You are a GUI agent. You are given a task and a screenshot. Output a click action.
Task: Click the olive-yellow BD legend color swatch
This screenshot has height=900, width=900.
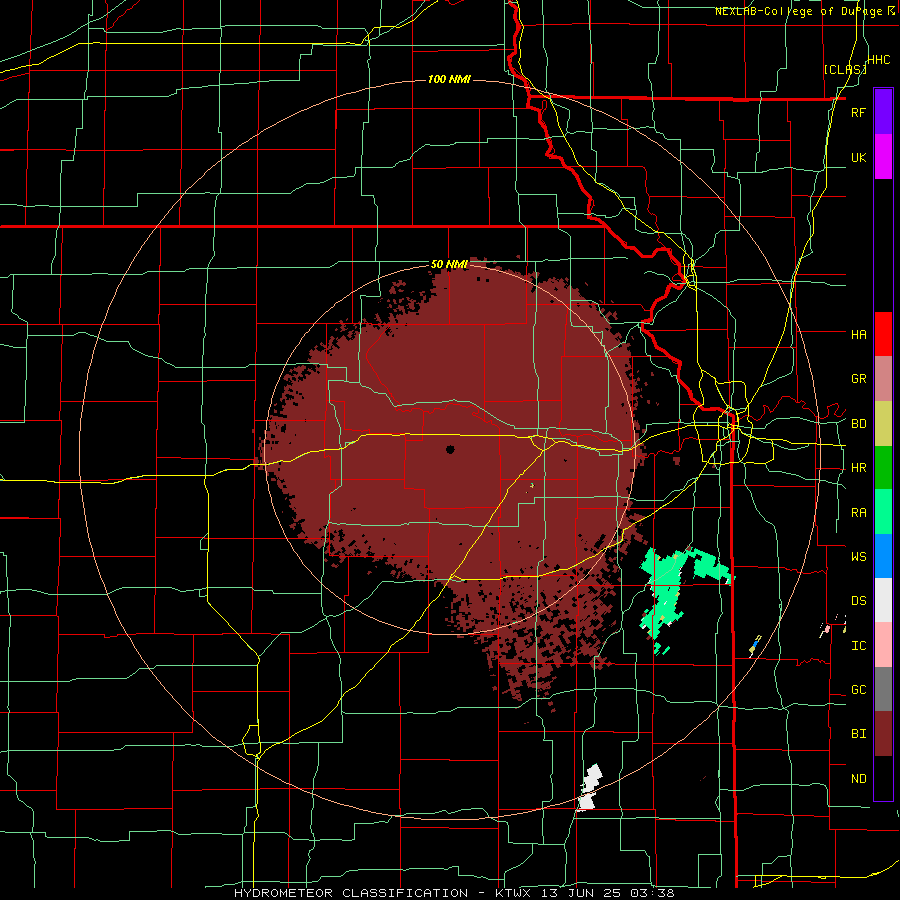point(883,424)
